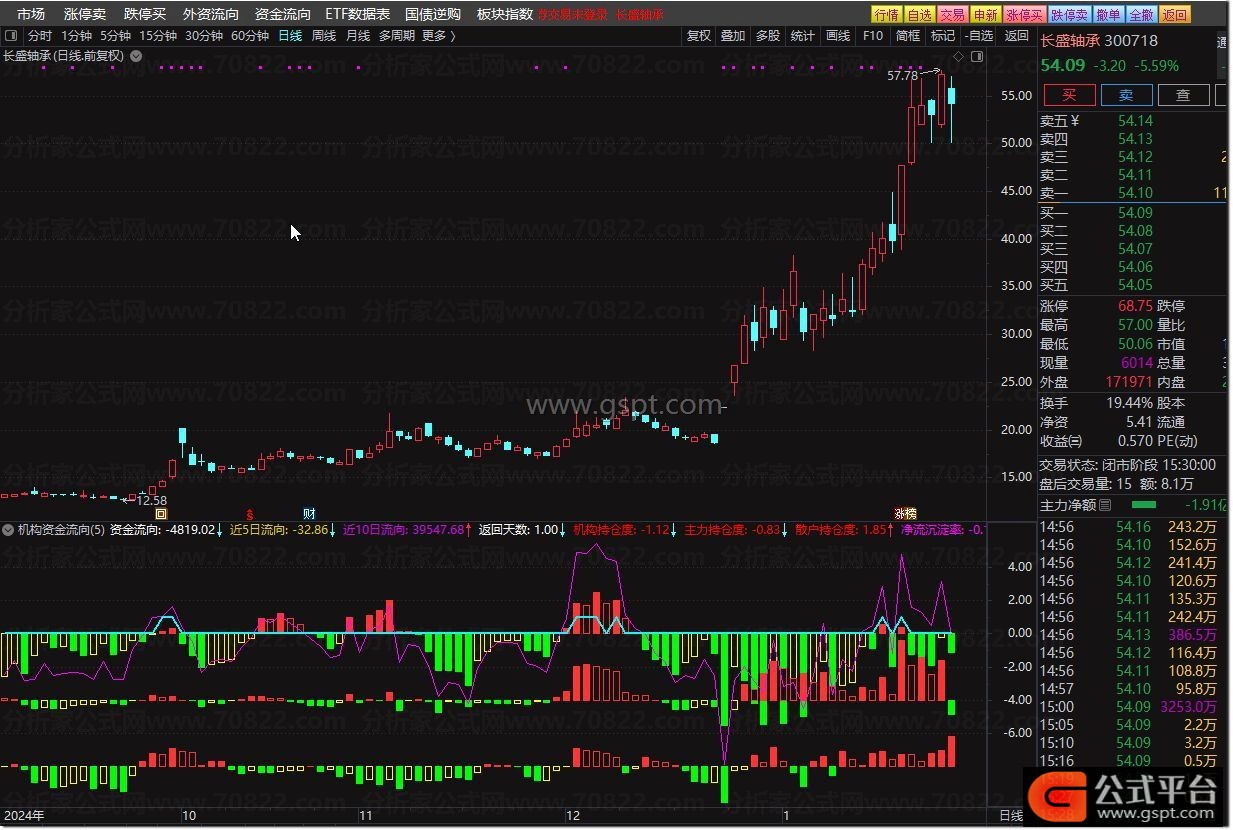
Task: Click the 统计 toolbar button
Action: pos(803,36)
